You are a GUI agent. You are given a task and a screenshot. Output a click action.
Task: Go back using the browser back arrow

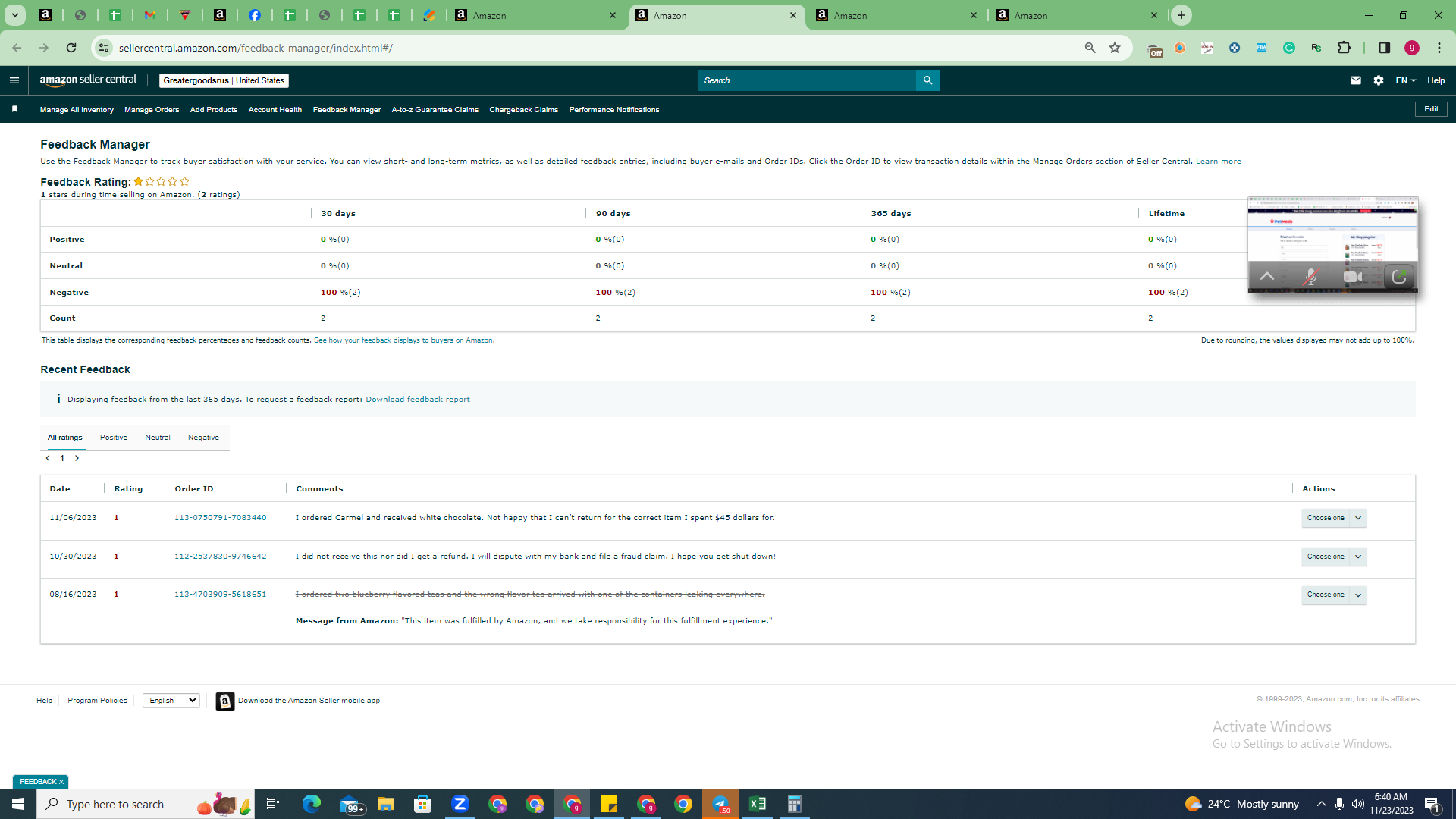tap(17, 48)
